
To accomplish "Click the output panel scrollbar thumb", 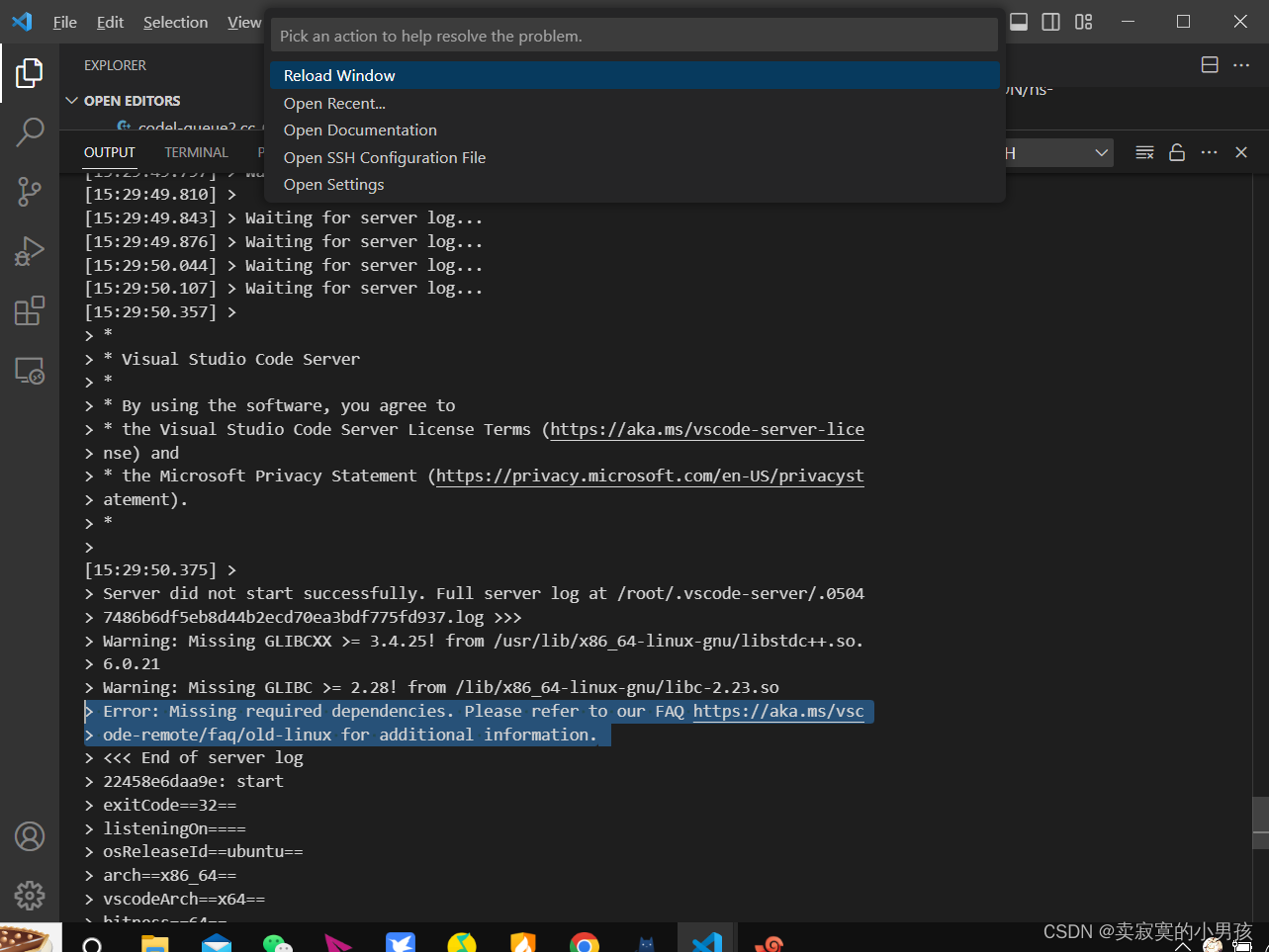I will pos(1260,822).
